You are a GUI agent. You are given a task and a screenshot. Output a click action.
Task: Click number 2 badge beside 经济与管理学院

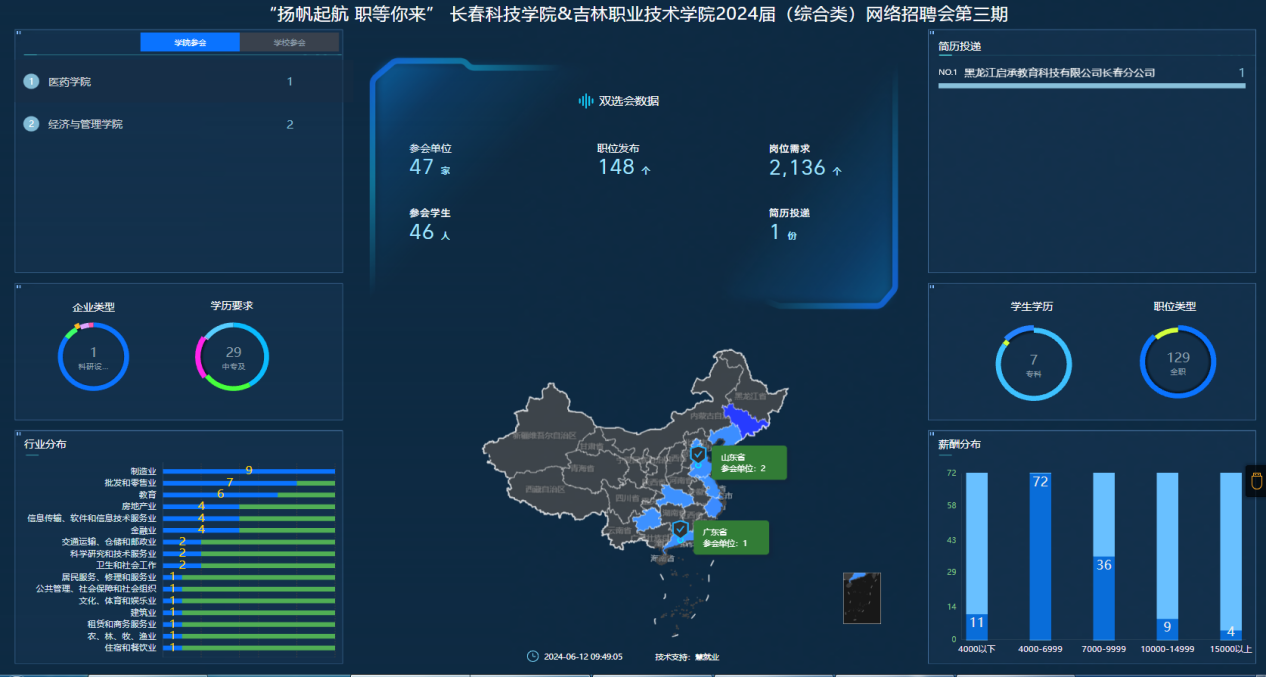point(31,125)
